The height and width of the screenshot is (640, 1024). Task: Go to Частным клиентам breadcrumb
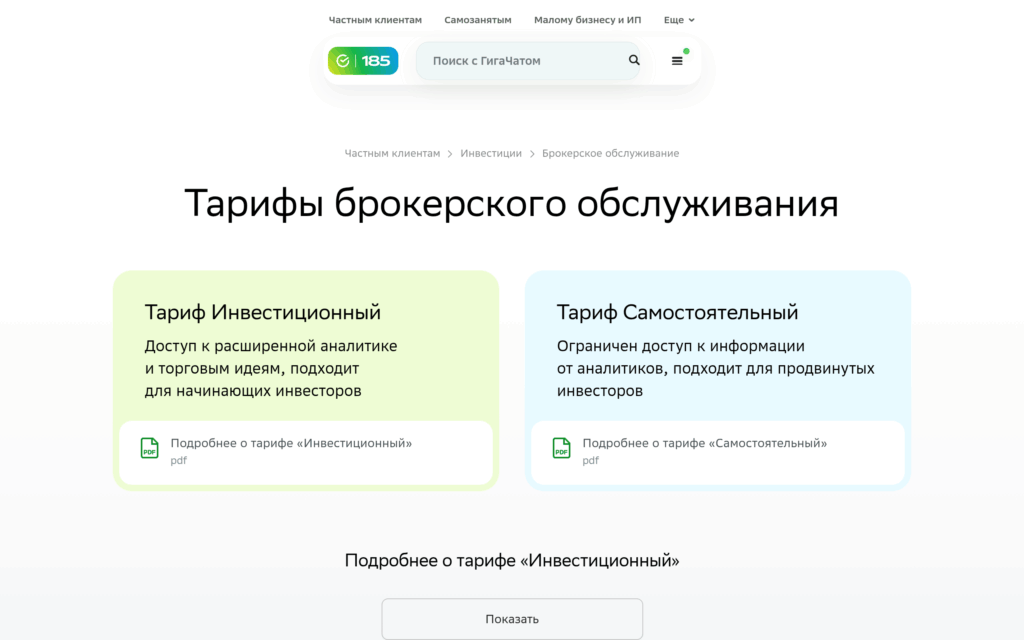392,153
